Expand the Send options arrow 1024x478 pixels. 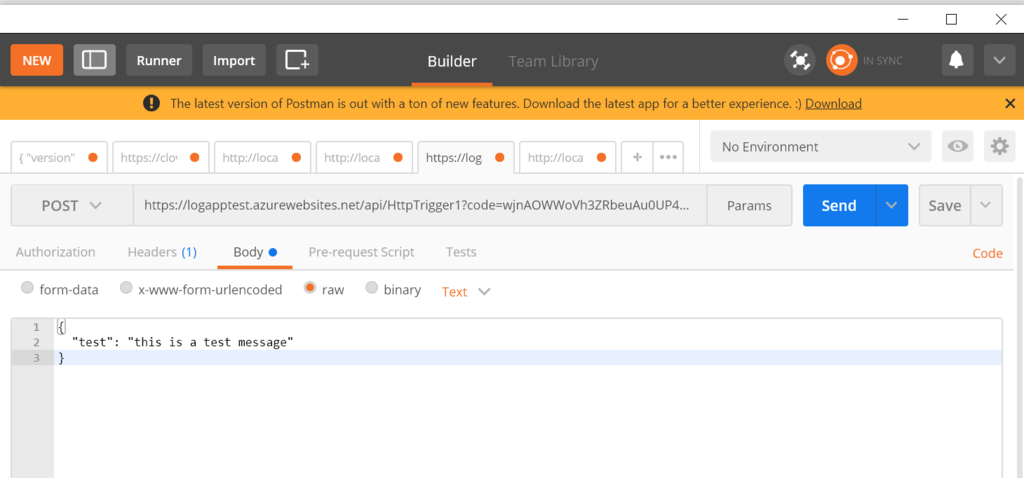point(891,205)
